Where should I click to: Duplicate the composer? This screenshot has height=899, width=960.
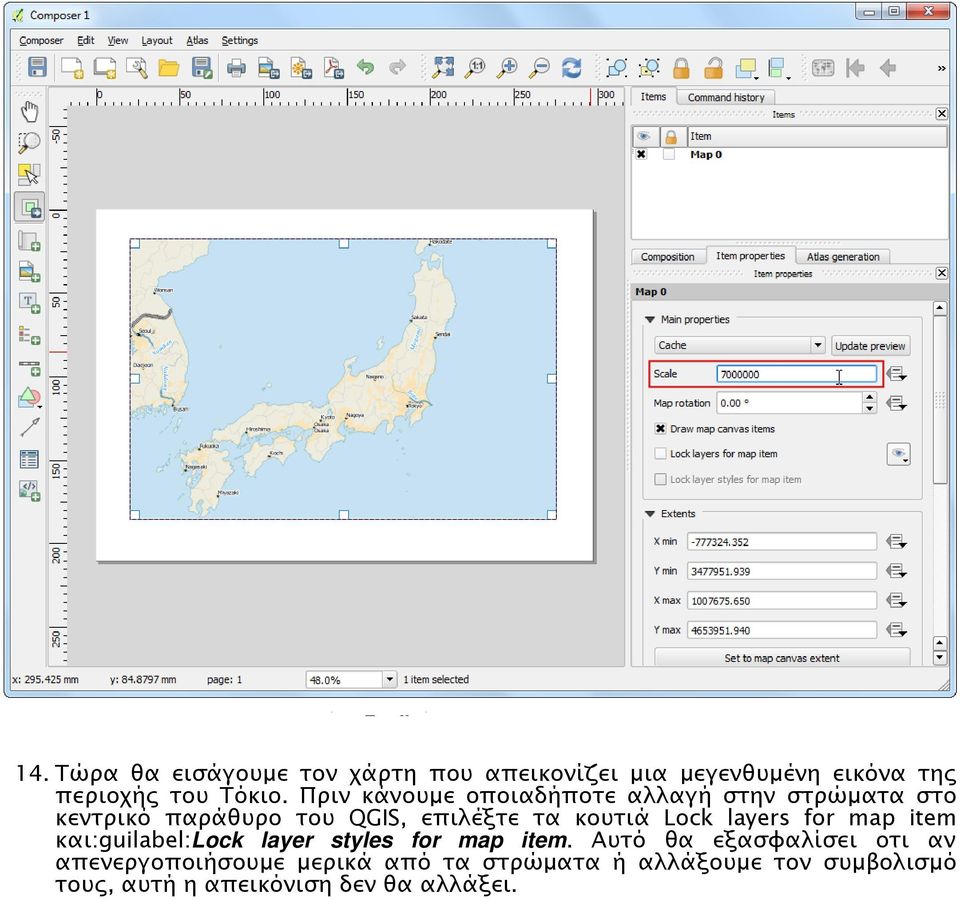[x=105, y=67]
